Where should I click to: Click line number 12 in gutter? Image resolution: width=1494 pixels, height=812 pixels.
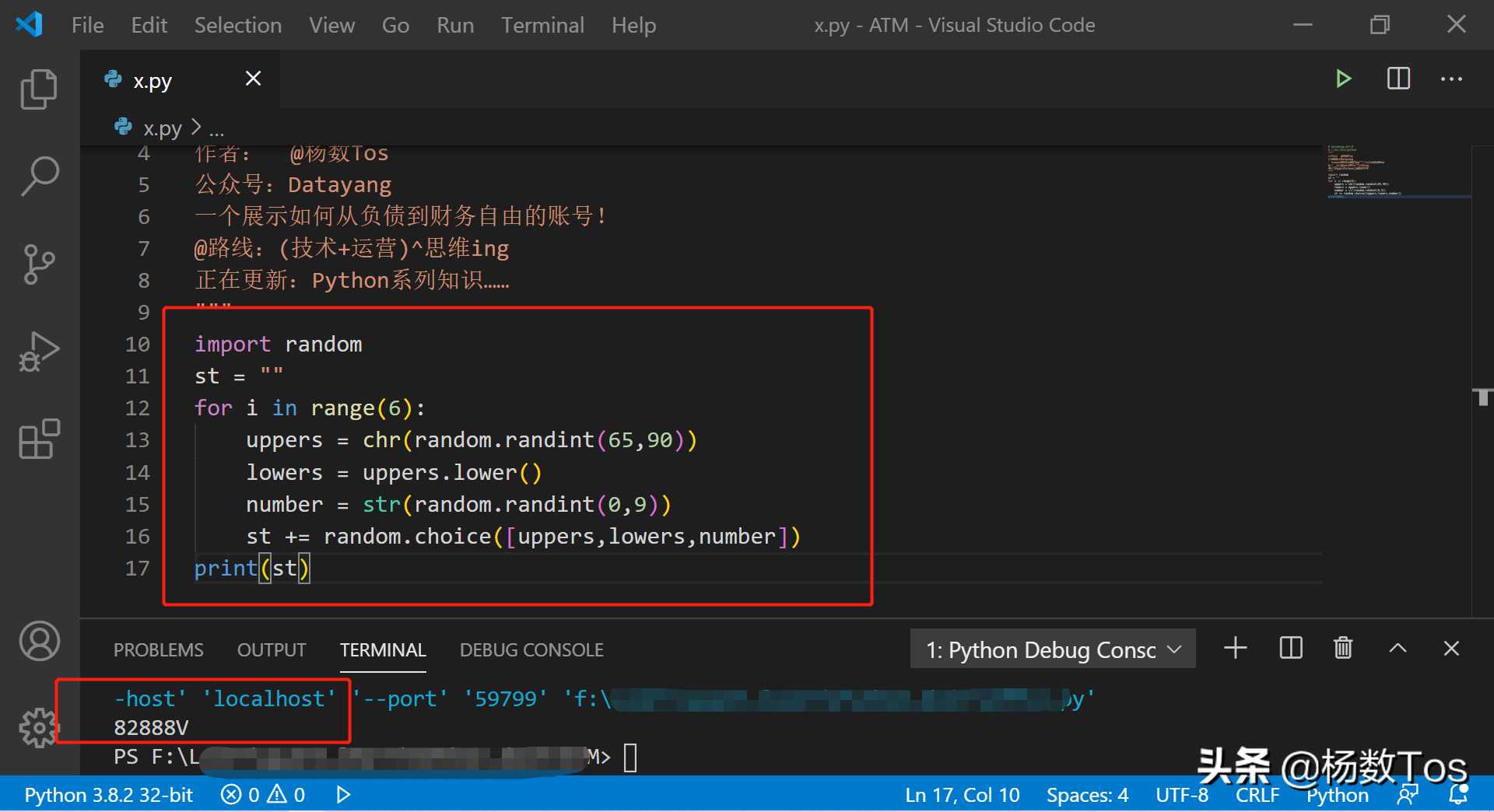137,408
